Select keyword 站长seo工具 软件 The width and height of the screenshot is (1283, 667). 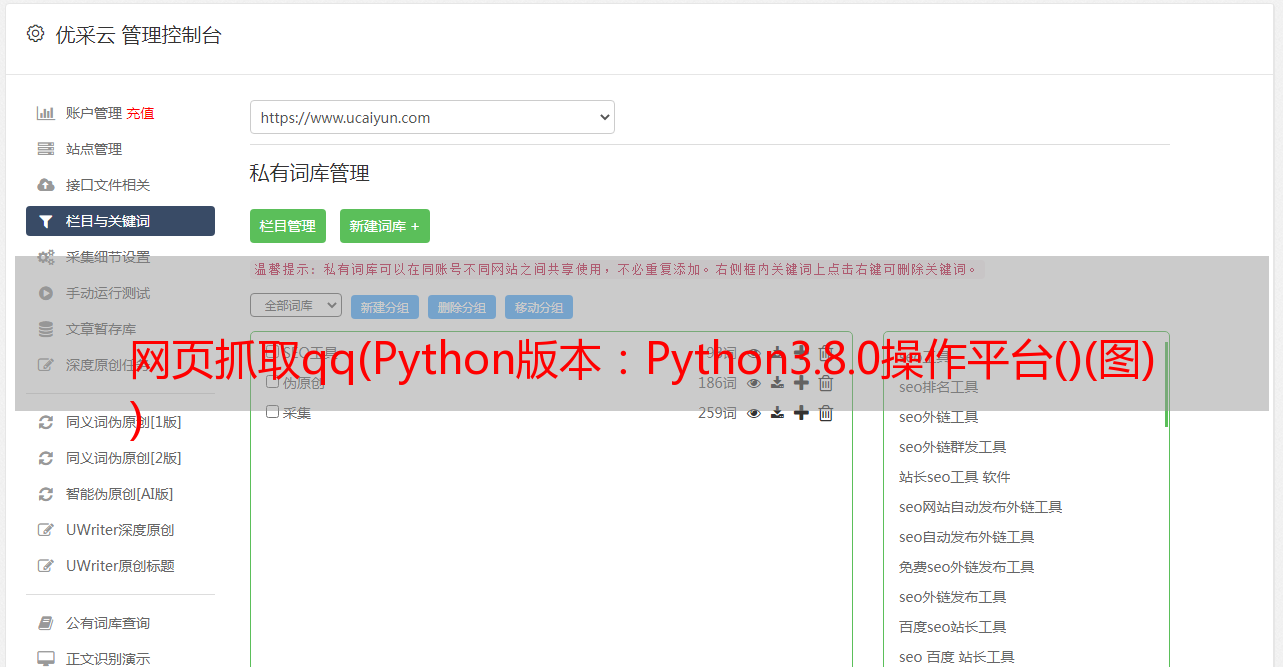tap(955, 477)
